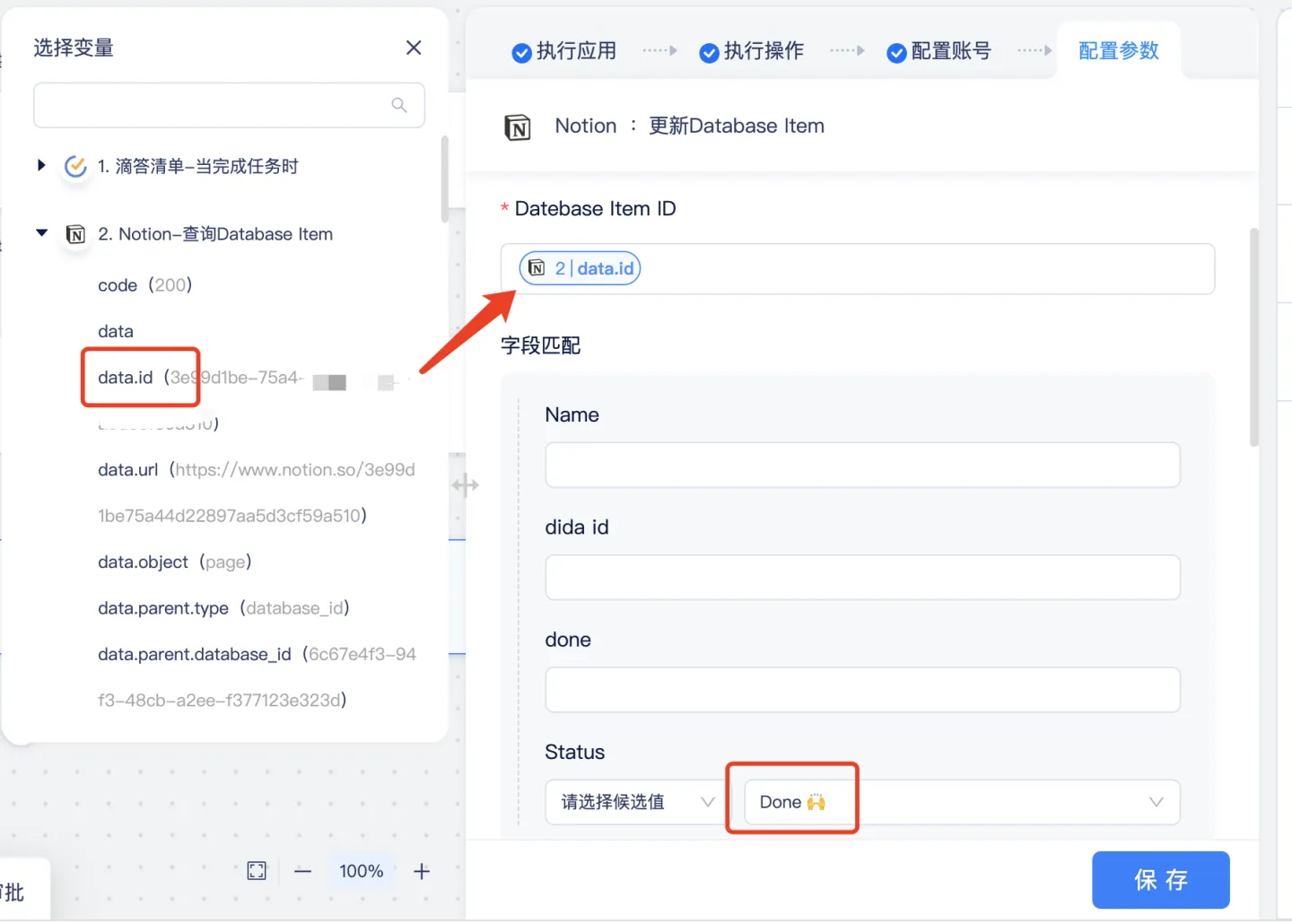Viewport: 1292px width, 924px height.
Task: Select Notion-查询Database Item step
Action: point(215,234)
